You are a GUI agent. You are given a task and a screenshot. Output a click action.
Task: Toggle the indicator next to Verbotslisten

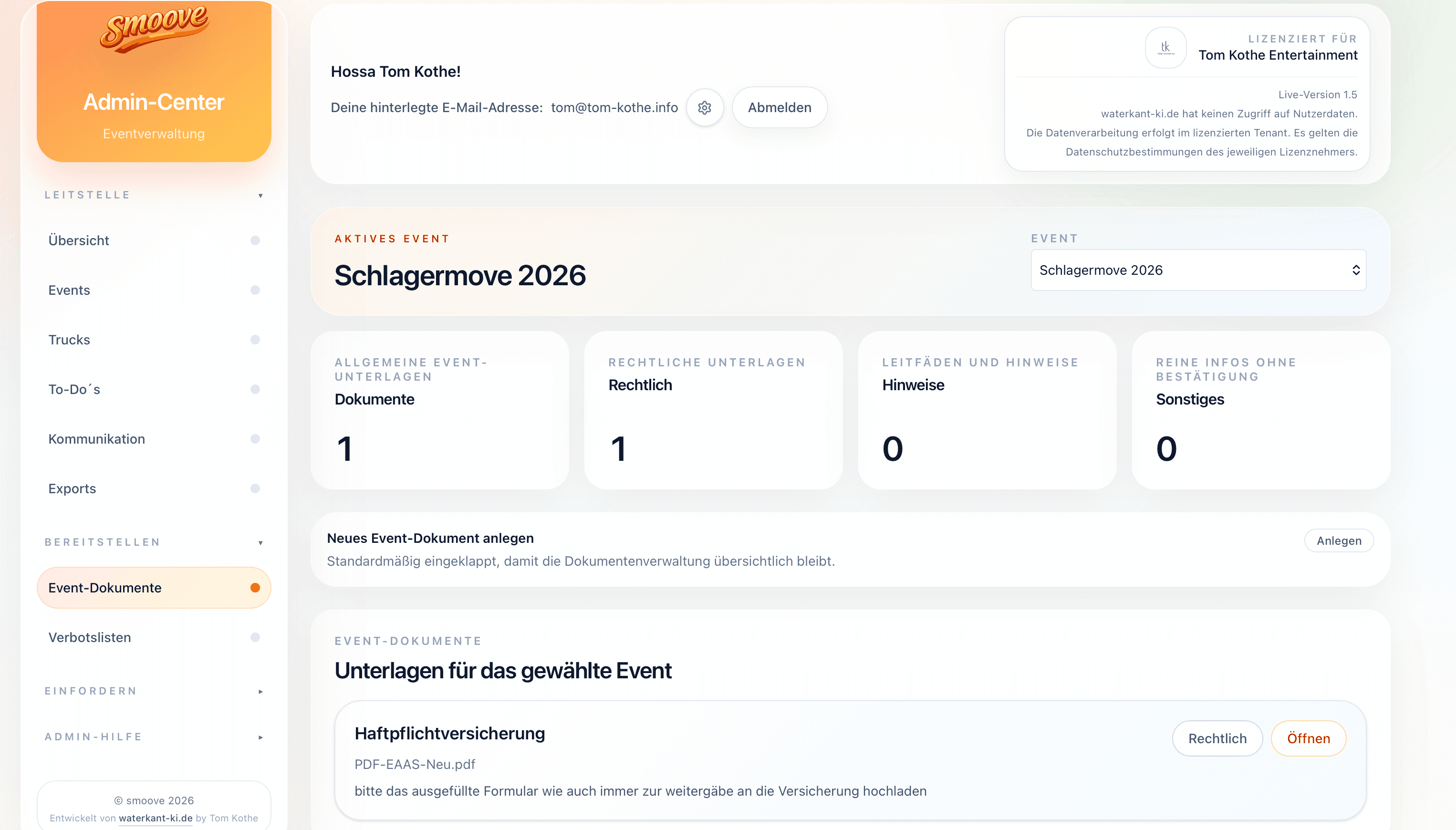pyautogui.click(x=254, y=637)
